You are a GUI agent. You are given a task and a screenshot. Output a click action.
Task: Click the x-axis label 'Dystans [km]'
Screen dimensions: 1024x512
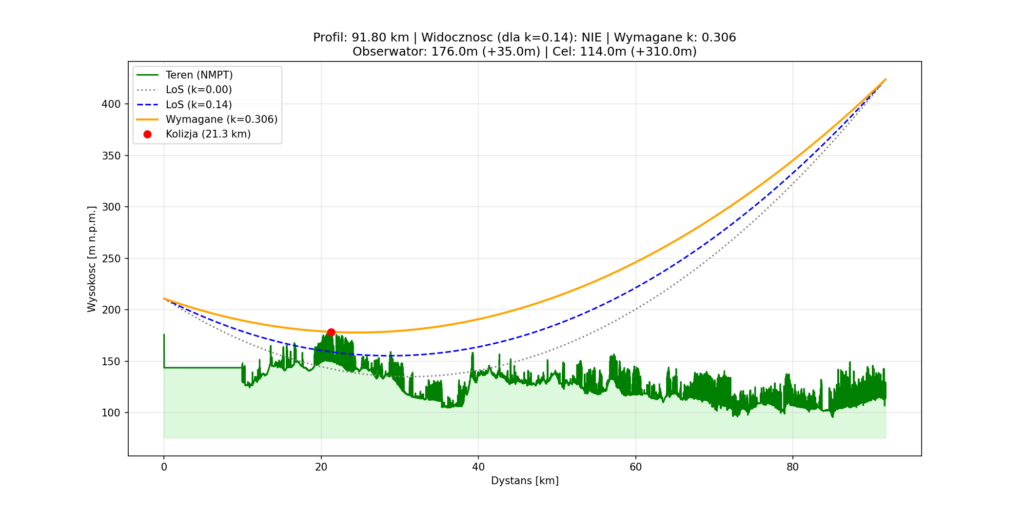[524, 480]
